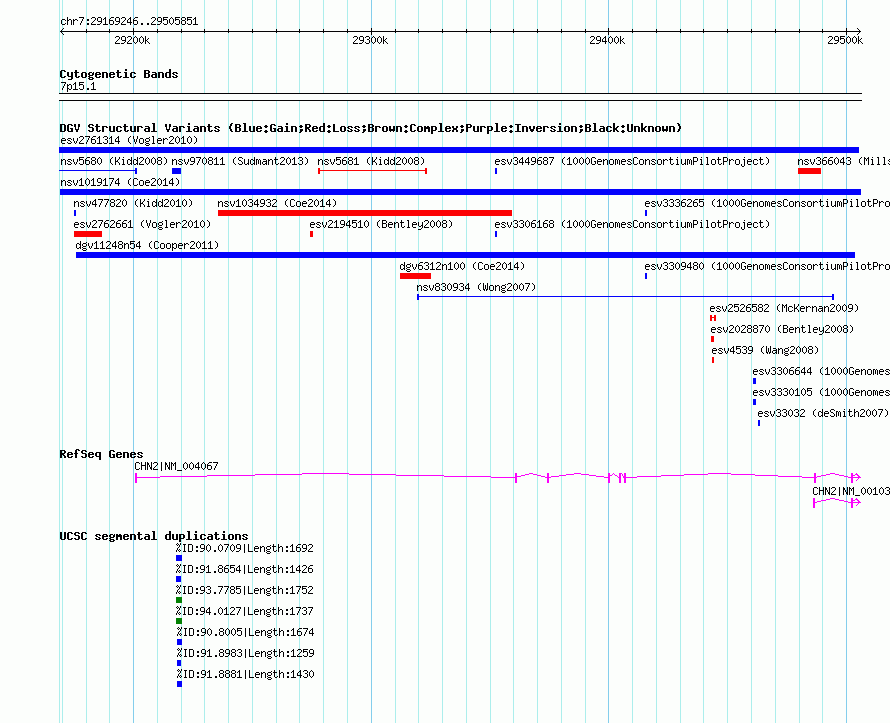The height and width of the screenshot is (723, 890).
Task: Click the blue square under %ID:90.0709
Action: [x=179, y=558]
